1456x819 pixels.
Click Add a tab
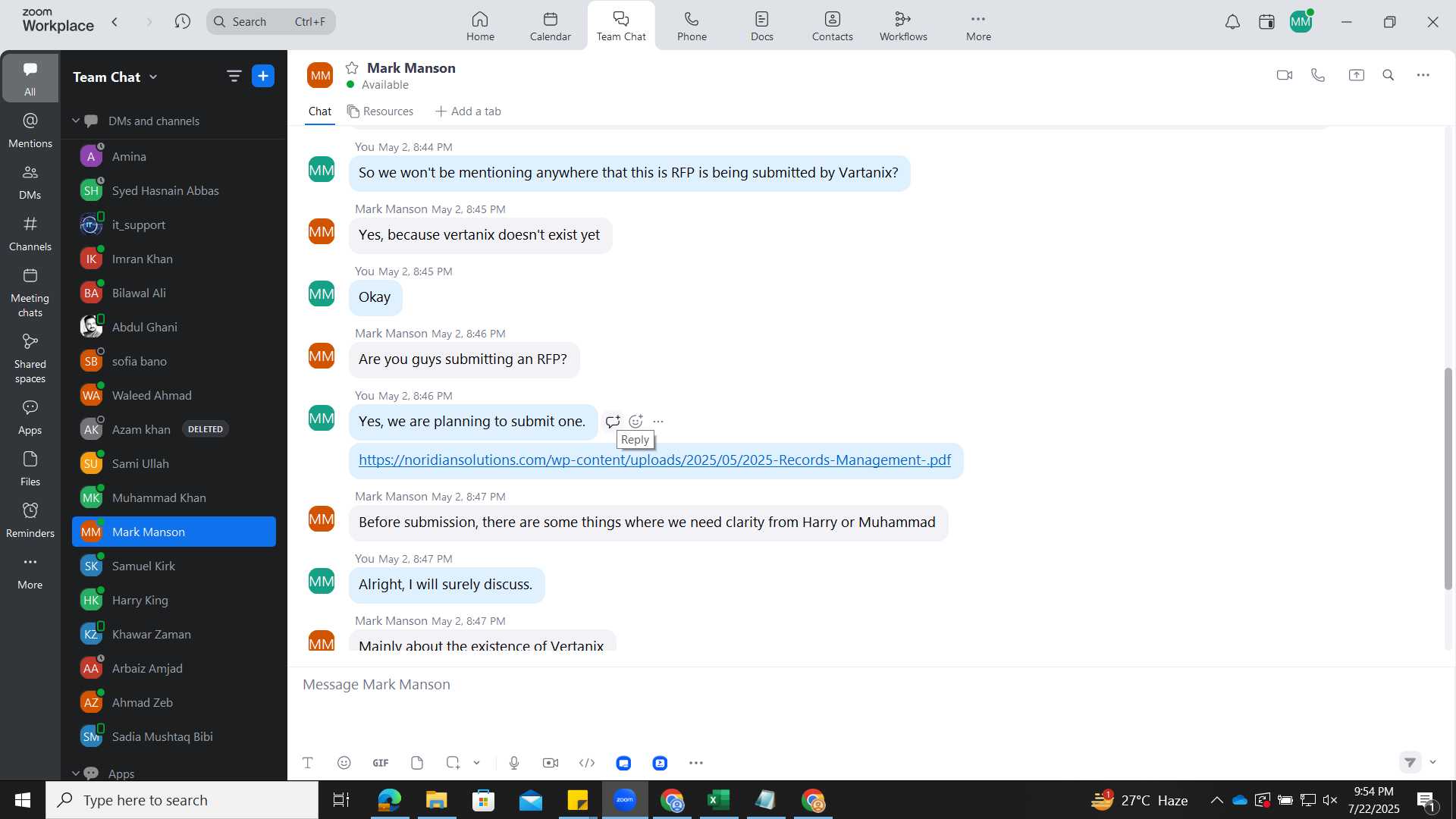pyautogui.click(x=468, y=111)
